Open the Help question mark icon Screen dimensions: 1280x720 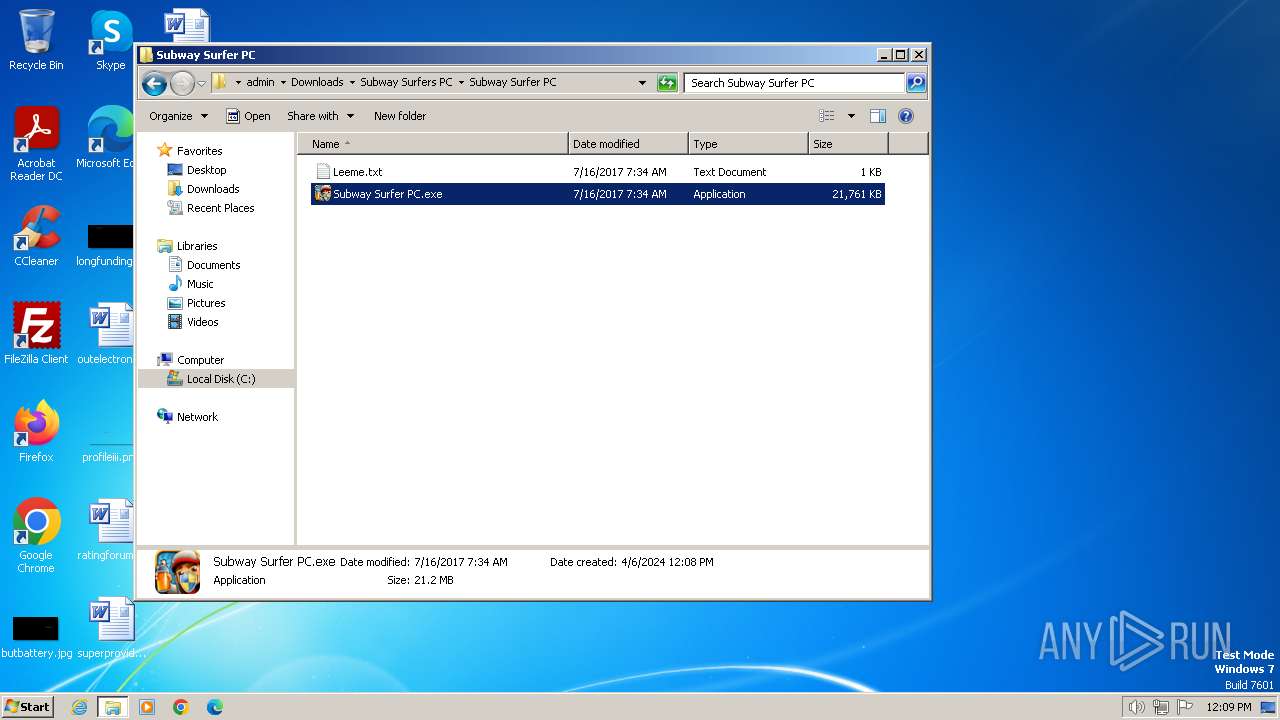906,116
